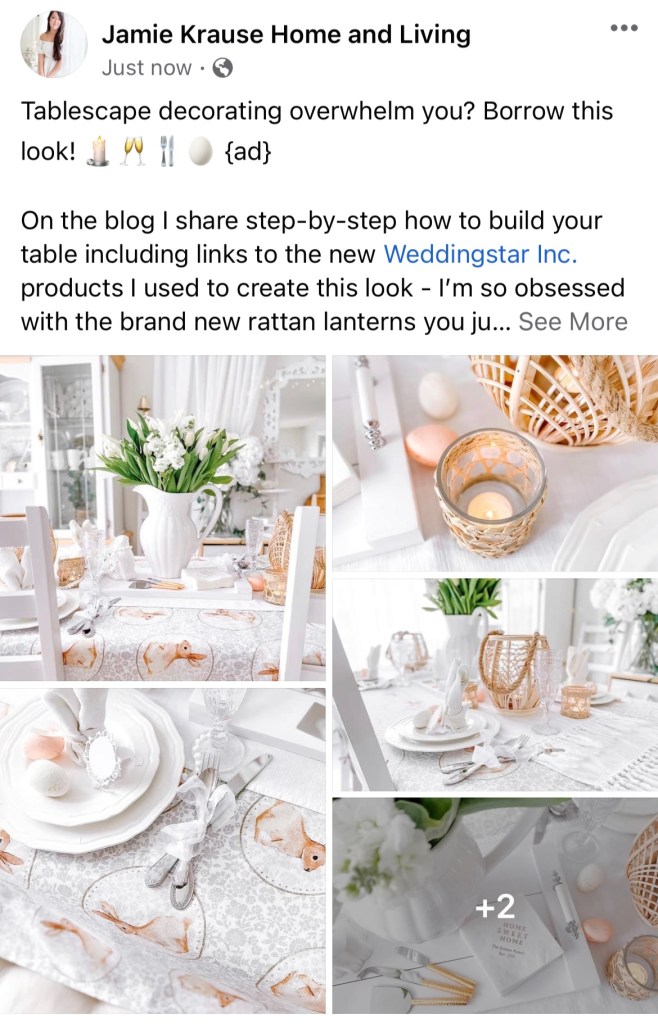
Task: Open Jamie Krause profile picture
Action: coord(54,44)
